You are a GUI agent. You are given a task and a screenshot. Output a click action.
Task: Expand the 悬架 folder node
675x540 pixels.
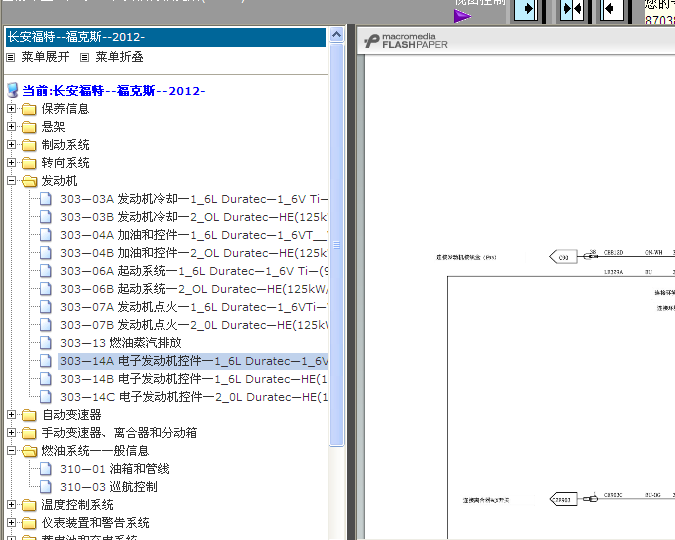click(12, 127)
